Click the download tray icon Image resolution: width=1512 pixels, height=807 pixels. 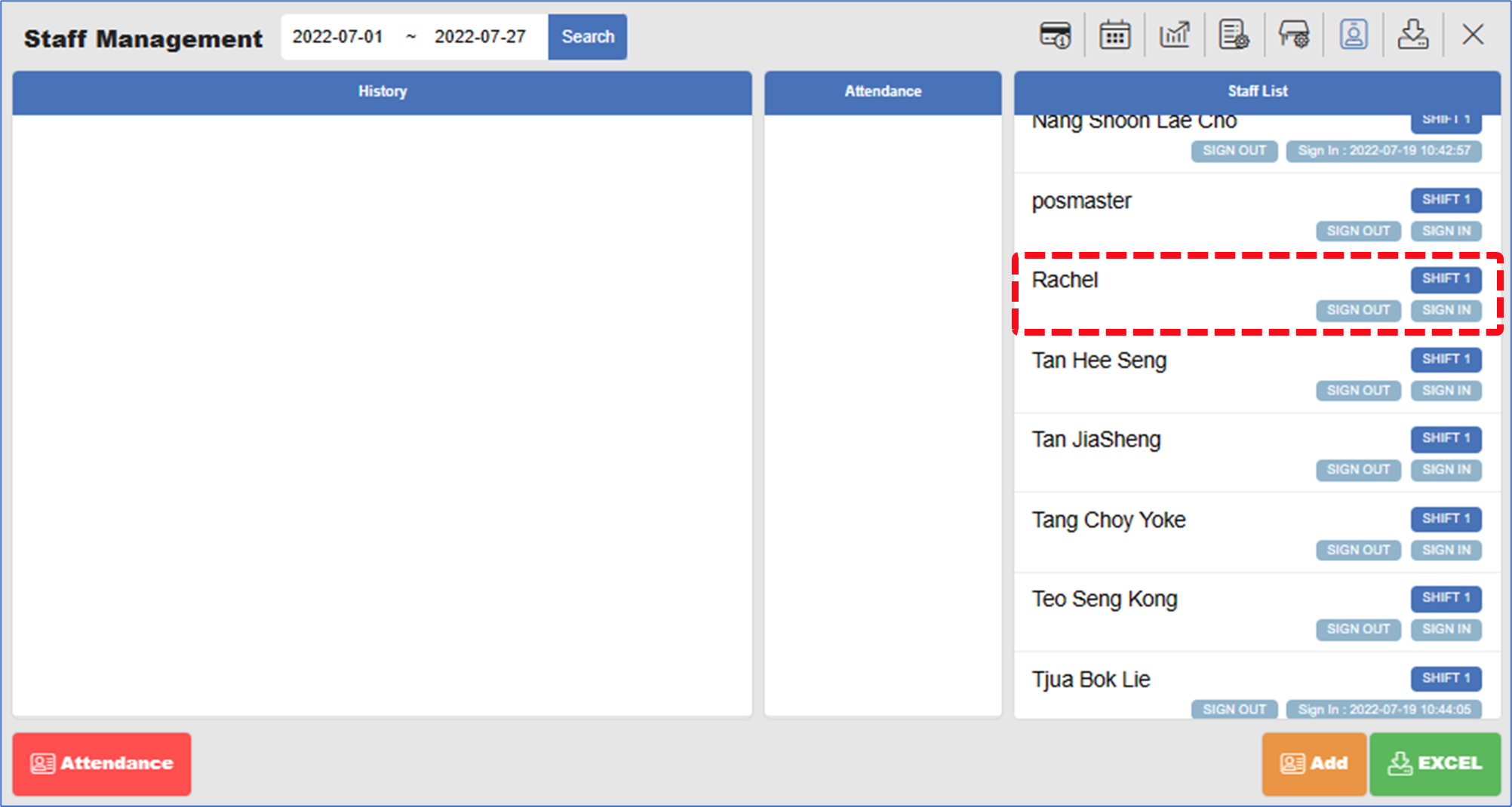tap(1412, 35)
